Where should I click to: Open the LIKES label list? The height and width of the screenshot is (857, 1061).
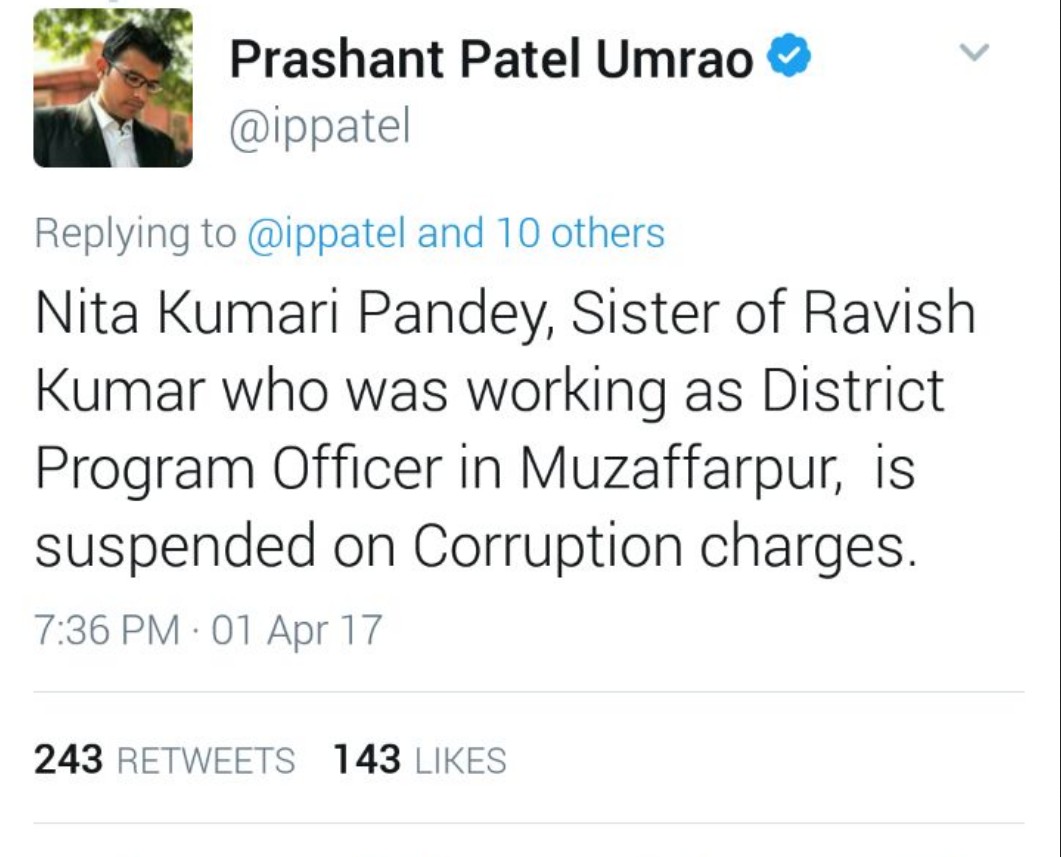[460, 761]
